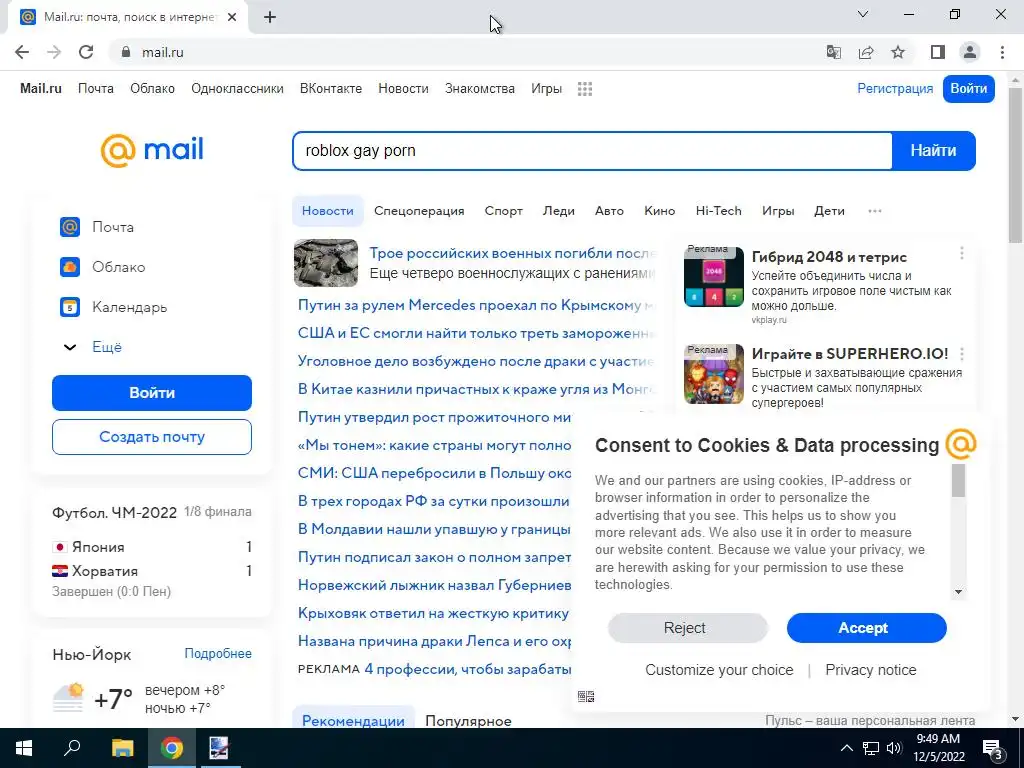1024x768 pixels.
Task: Go back with browser back arrow
Action: (x=22, y=52)
